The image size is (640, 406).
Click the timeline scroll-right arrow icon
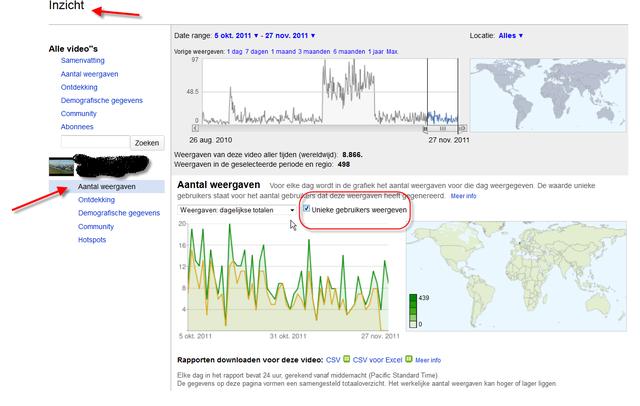click(463, 128)
